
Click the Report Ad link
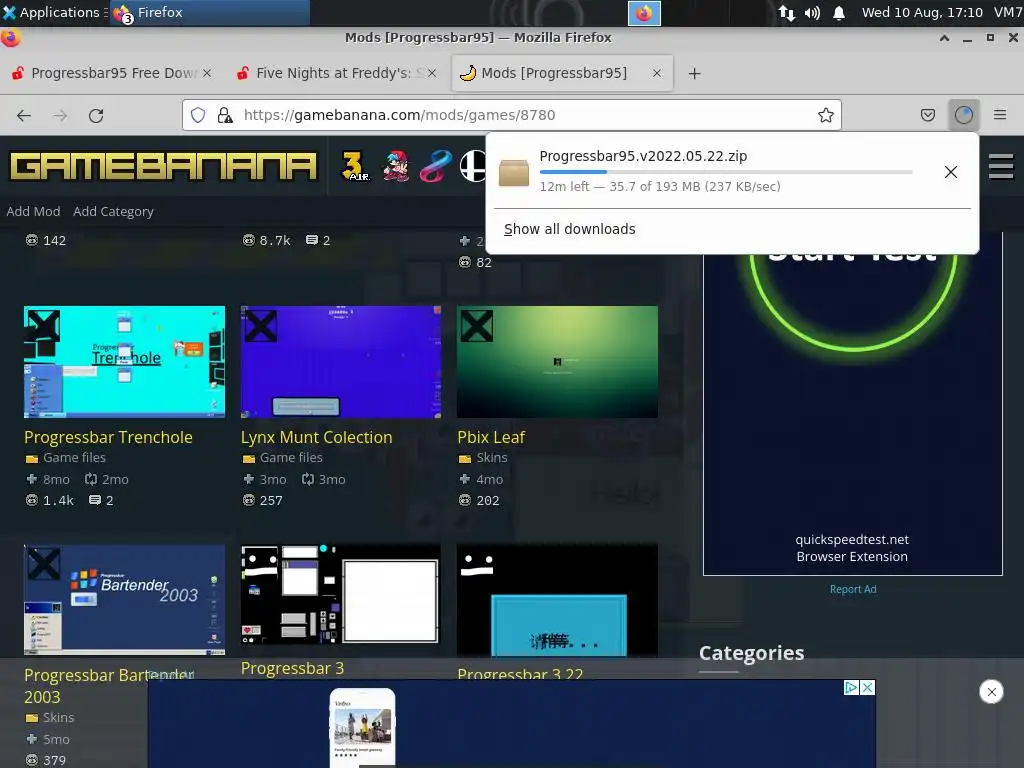click(853, 589)
